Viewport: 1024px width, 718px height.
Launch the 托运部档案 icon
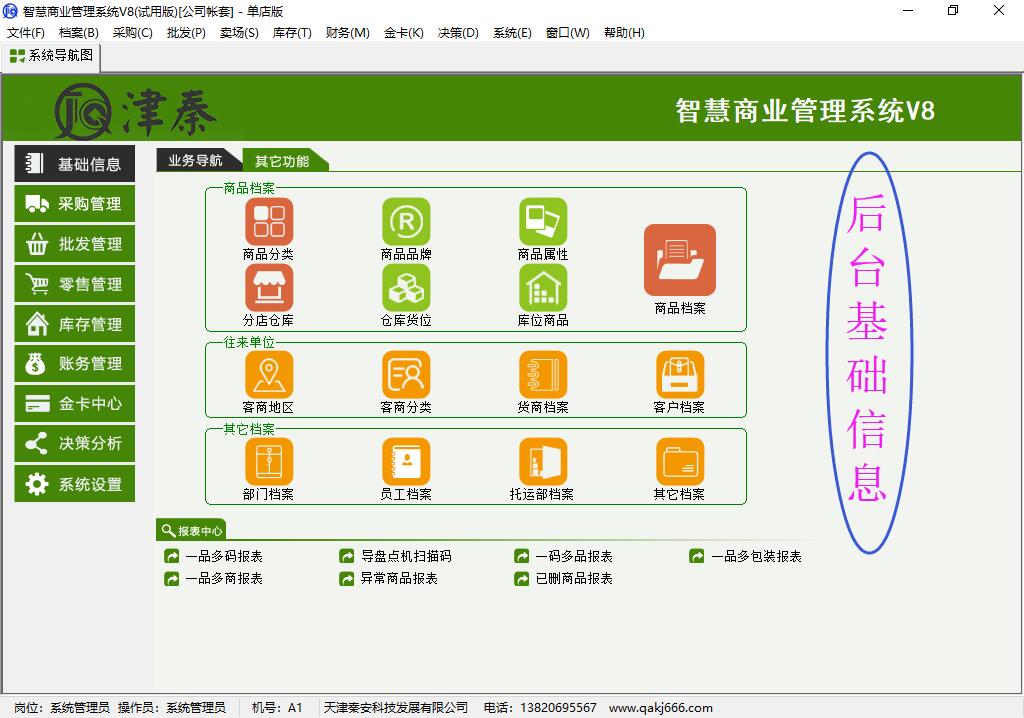pyautogui.click(x=543, y=462)
